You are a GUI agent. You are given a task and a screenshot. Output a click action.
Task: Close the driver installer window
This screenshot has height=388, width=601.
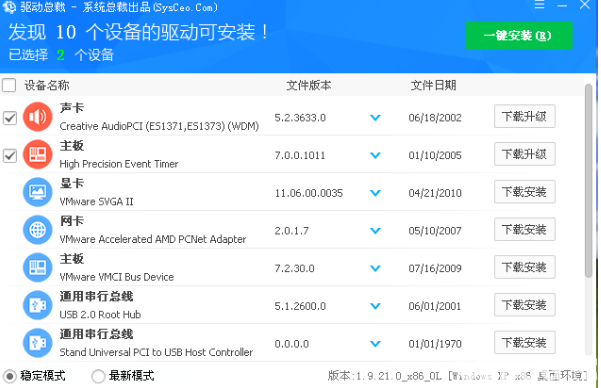(585, 5)
